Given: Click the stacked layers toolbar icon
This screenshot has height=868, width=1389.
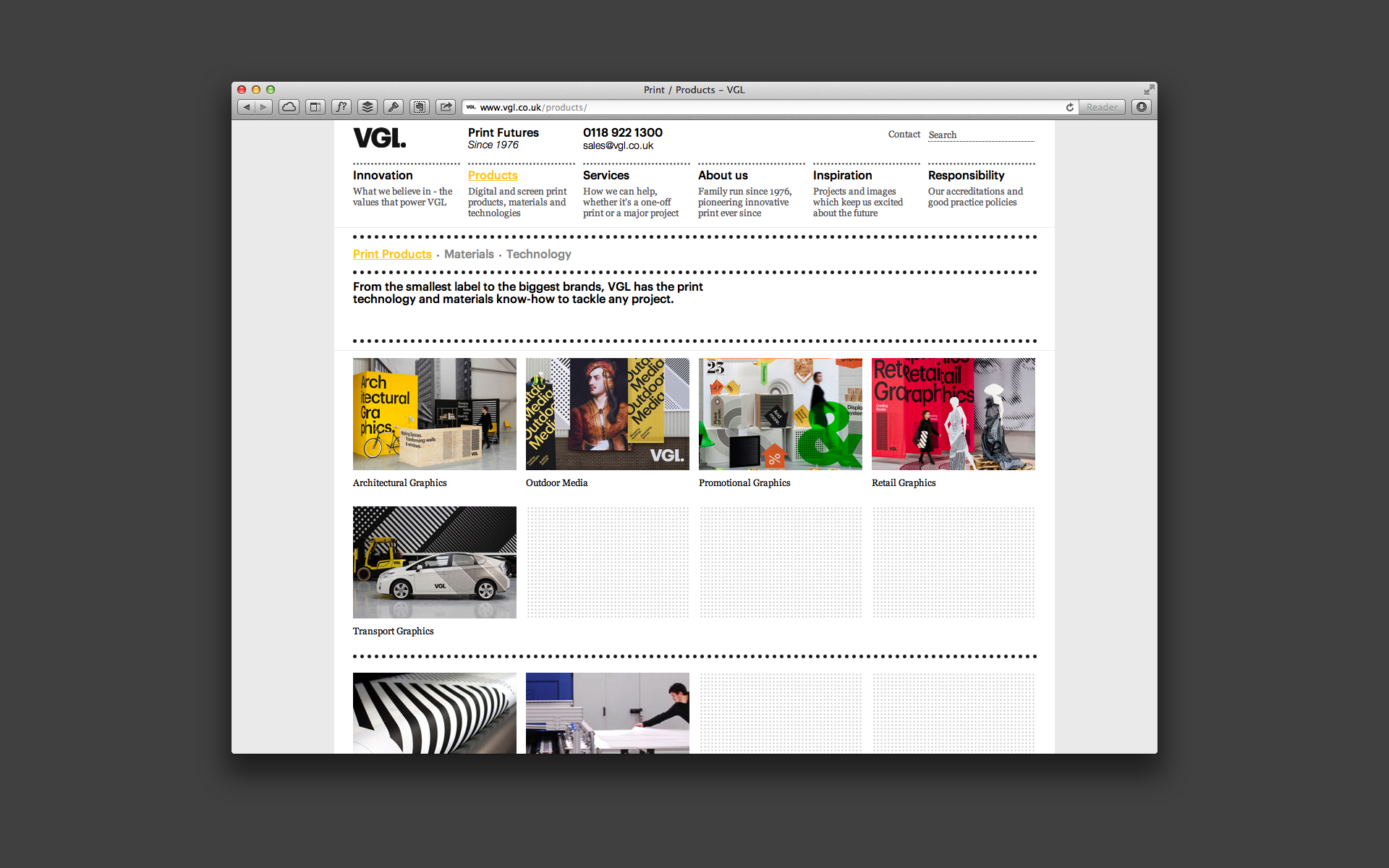Looking at the screenshot, I should (368, 107).
